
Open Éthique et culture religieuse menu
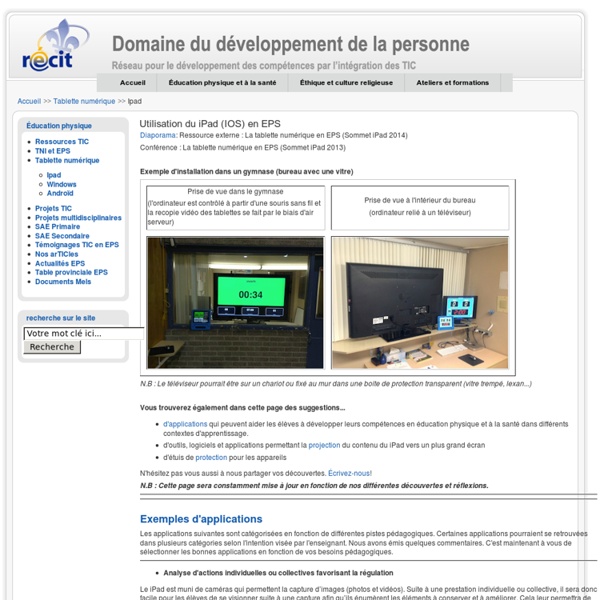(346, 83)
